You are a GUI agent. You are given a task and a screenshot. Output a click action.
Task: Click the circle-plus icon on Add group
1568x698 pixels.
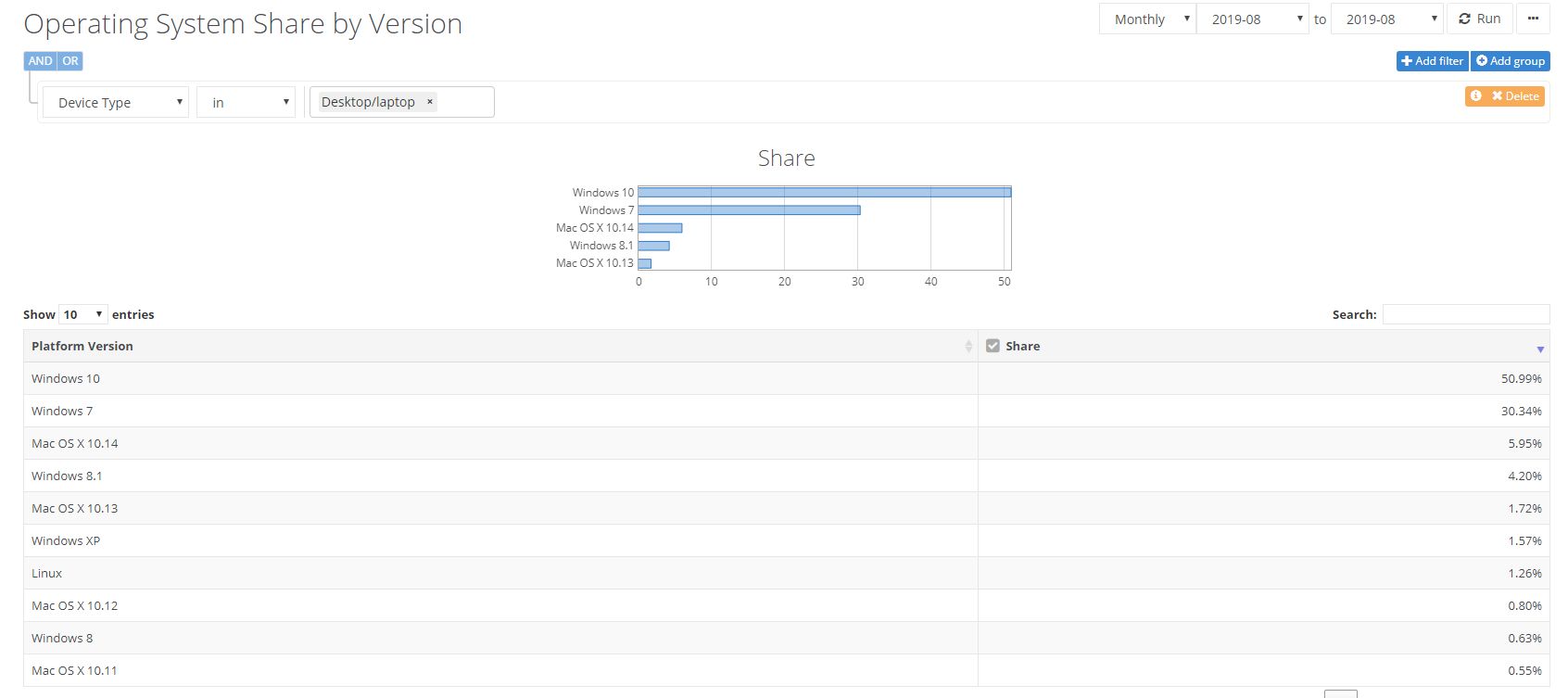(x=1482, y=61)
